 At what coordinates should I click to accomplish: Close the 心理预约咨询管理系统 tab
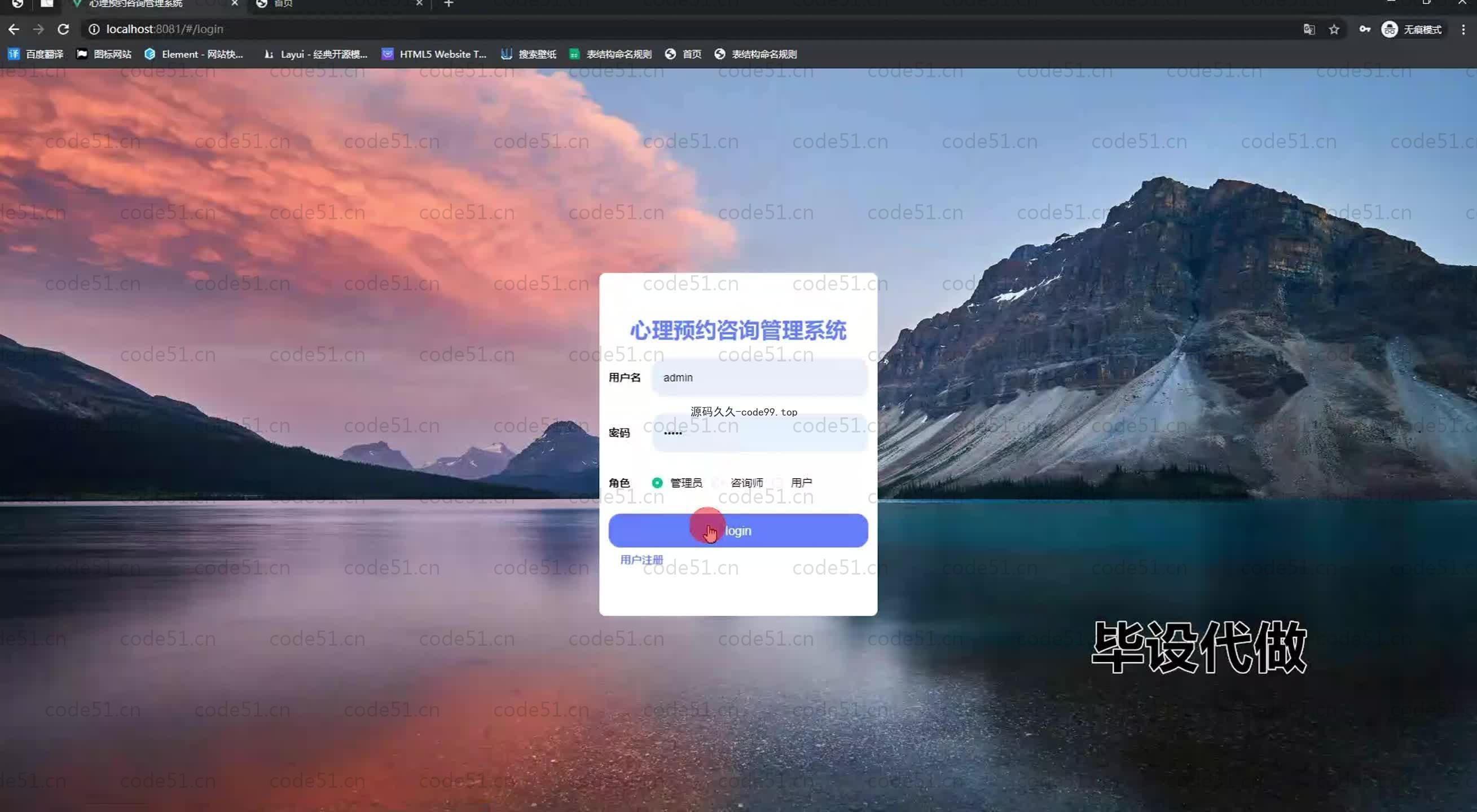coord(235,3)
